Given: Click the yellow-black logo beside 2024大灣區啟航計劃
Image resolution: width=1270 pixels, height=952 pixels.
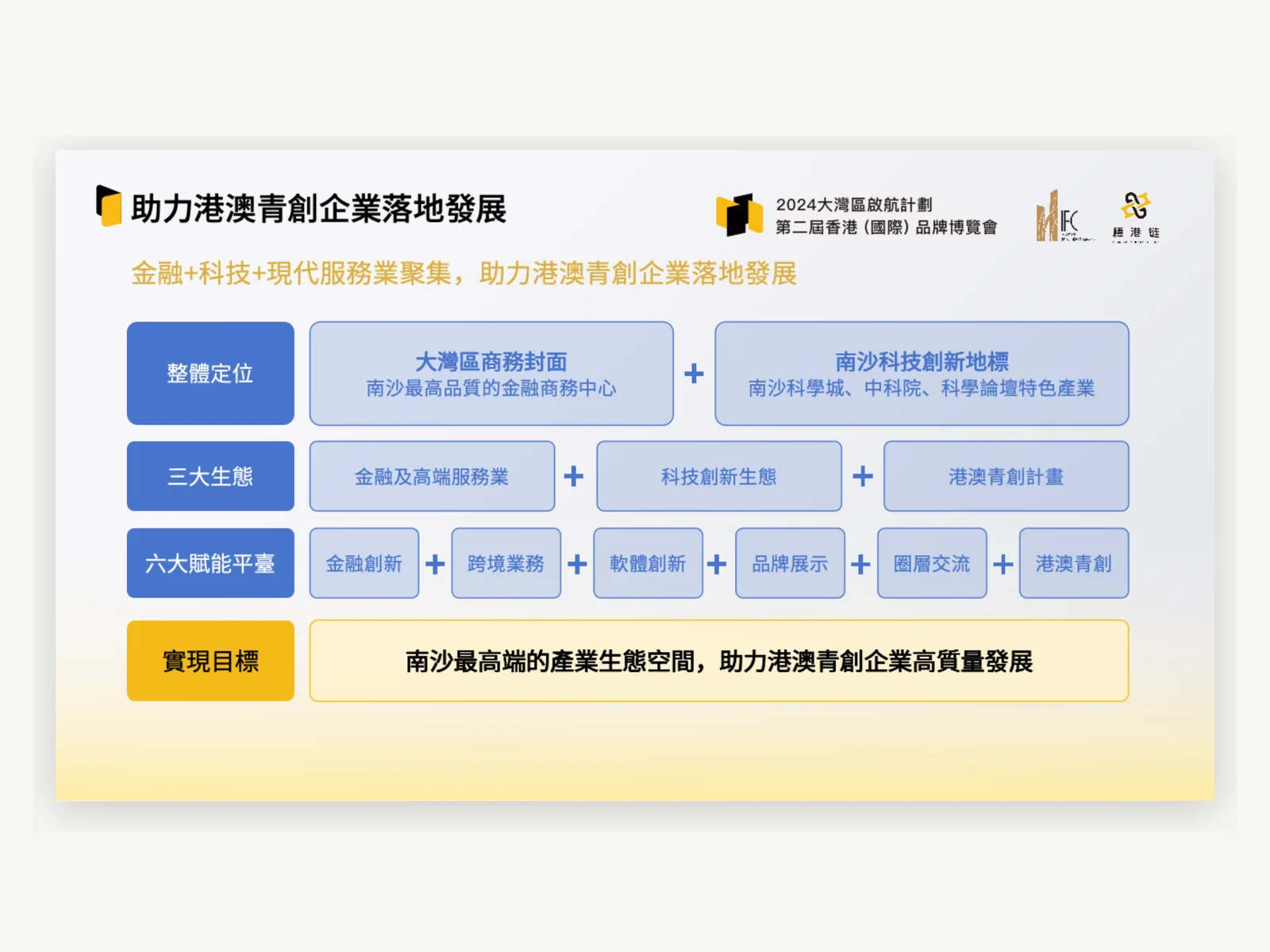Looking at the screenshot, I should point(739,214).
